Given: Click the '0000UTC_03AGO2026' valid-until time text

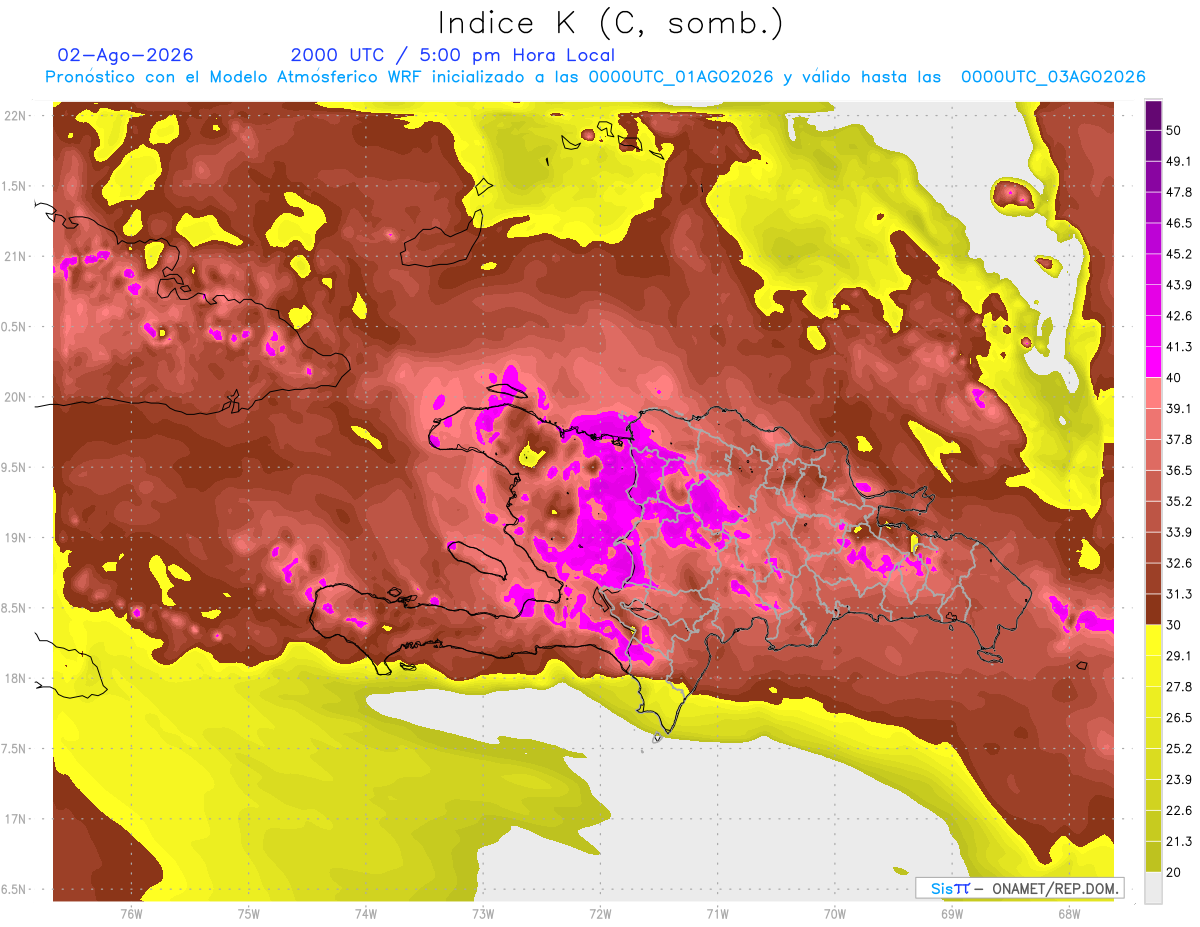Looking at the screenshot, I should [1053, 77].
